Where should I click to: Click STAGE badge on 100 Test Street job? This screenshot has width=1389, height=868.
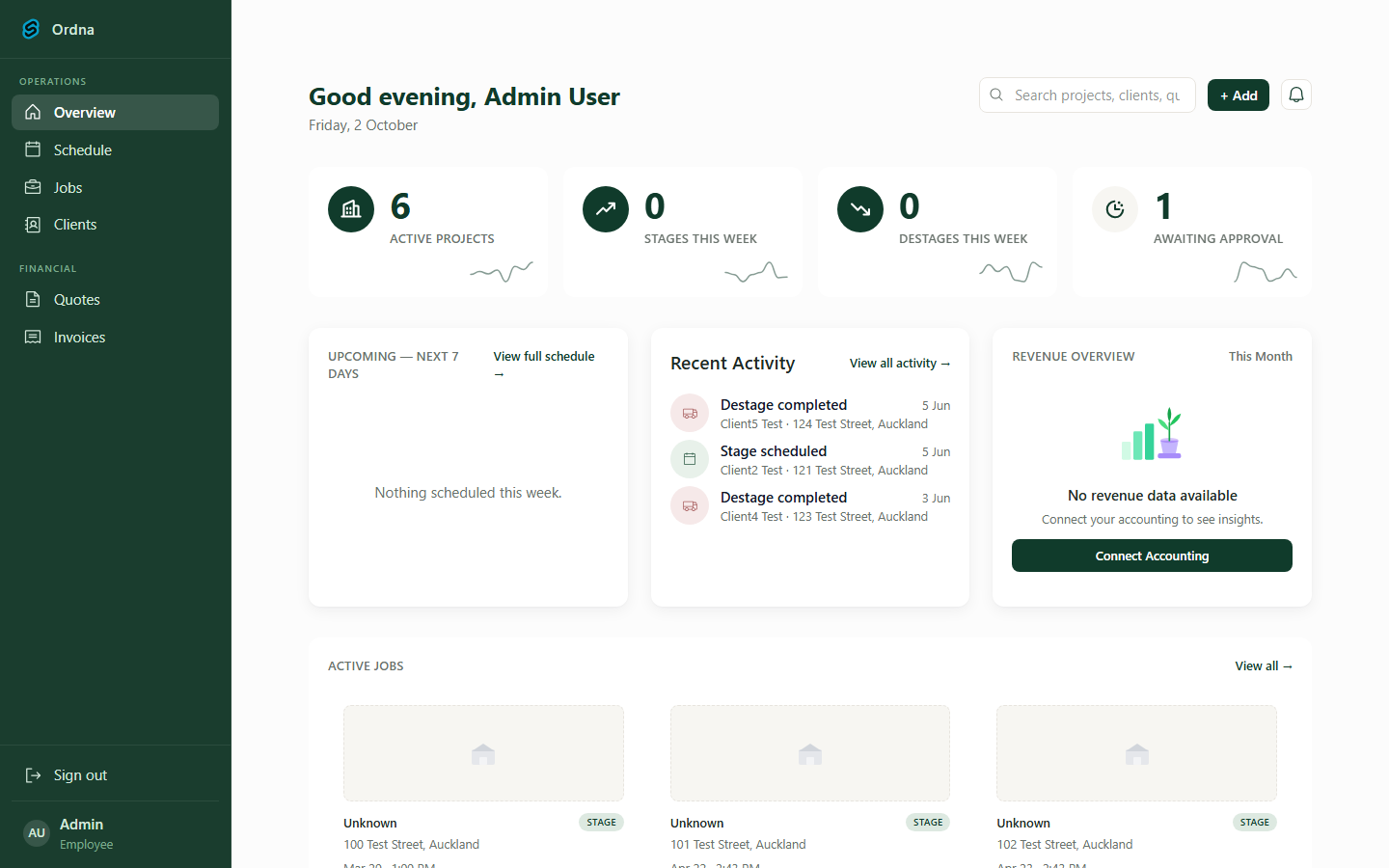pyautogui.click(x=602, y=823)
